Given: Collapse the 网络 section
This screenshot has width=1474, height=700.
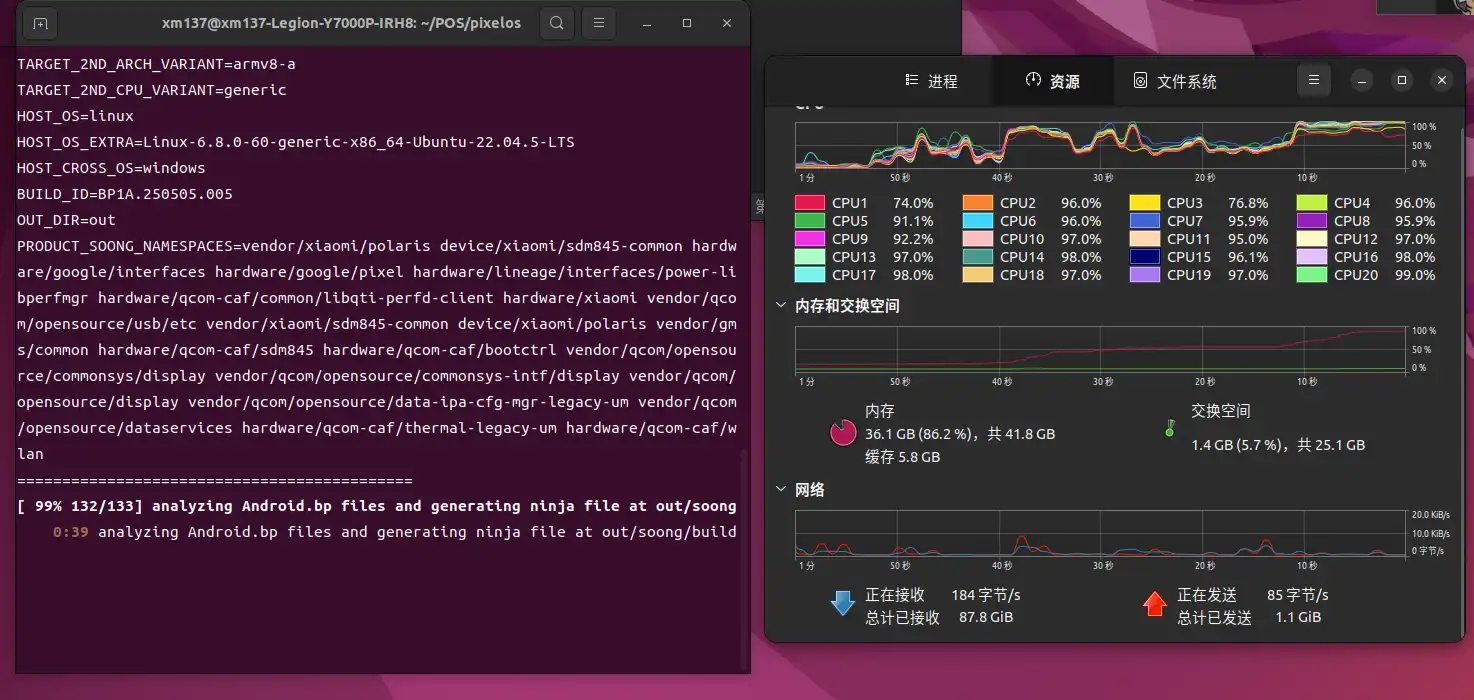Looking at the screenshot, I should coord(782,490).
